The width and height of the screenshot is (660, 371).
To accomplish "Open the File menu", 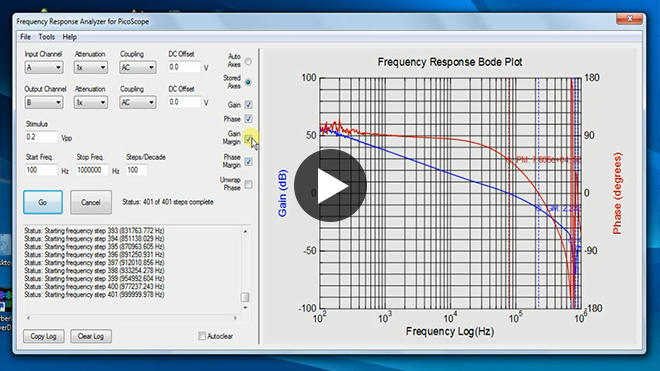I will coord(25,37).
